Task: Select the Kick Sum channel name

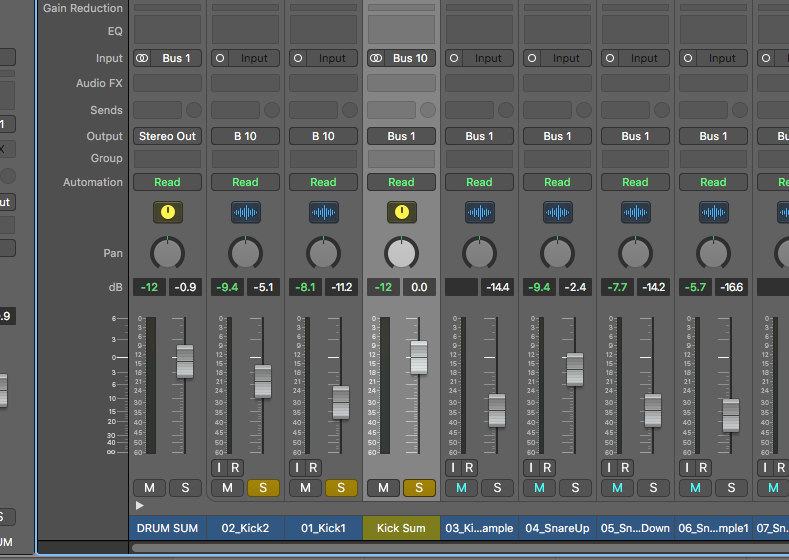Action: pos(402,528)
